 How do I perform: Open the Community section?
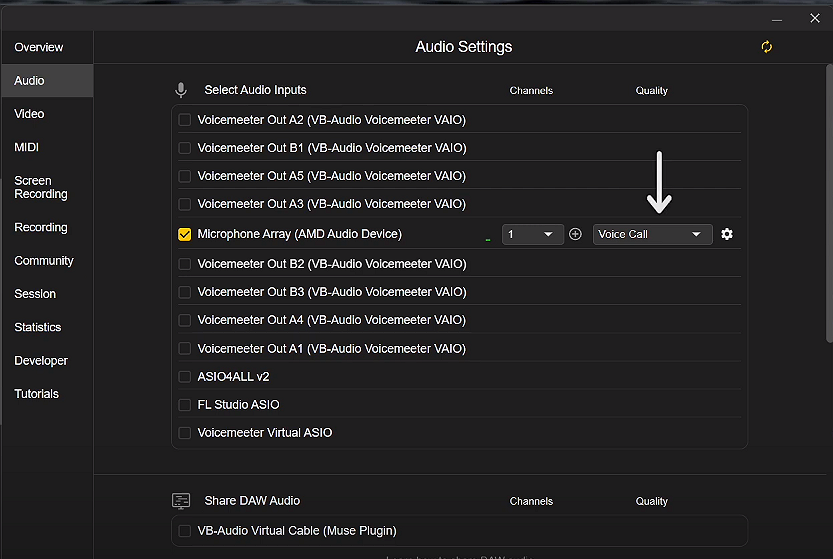click(47, 261)
